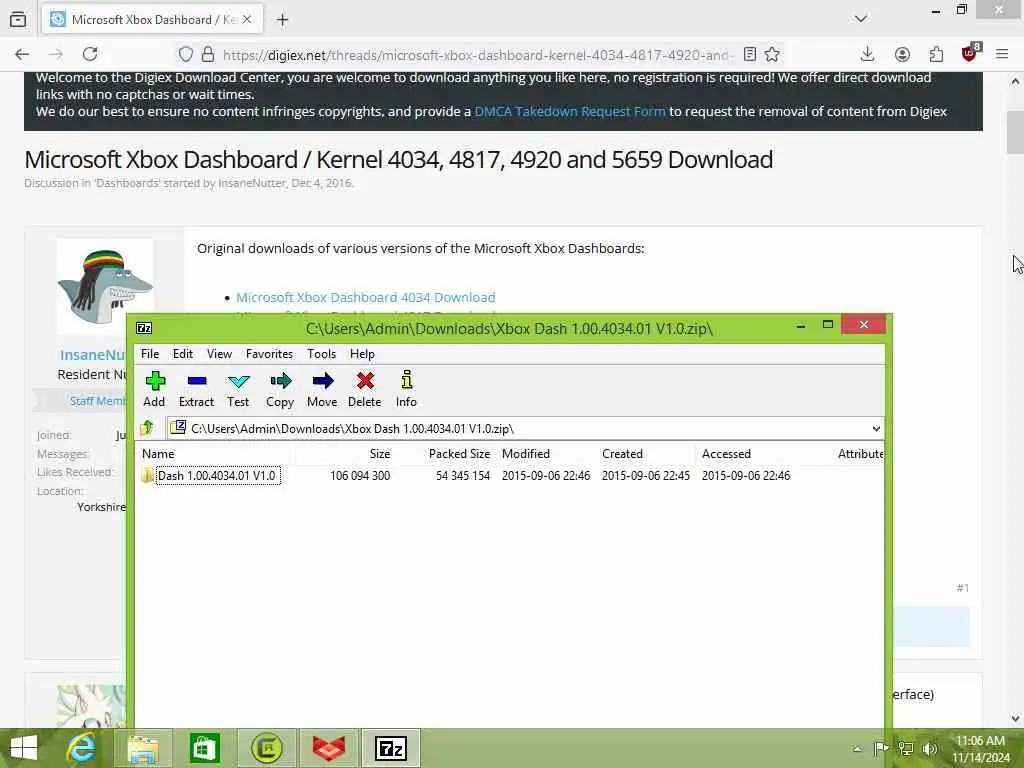Open the DMCA Takedown Request Form link
1024x768 pixels.
click(x=569, y=111)
